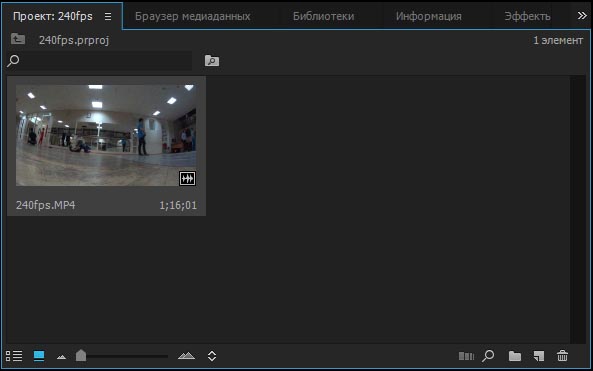Click the thumbnail size slider handle

pos(81,355)
